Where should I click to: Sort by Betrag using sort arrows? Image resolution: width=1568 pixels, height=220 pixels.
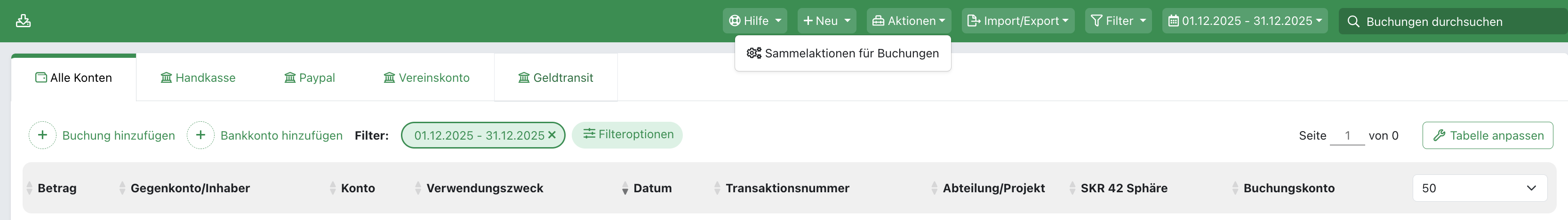click(29, 189)
